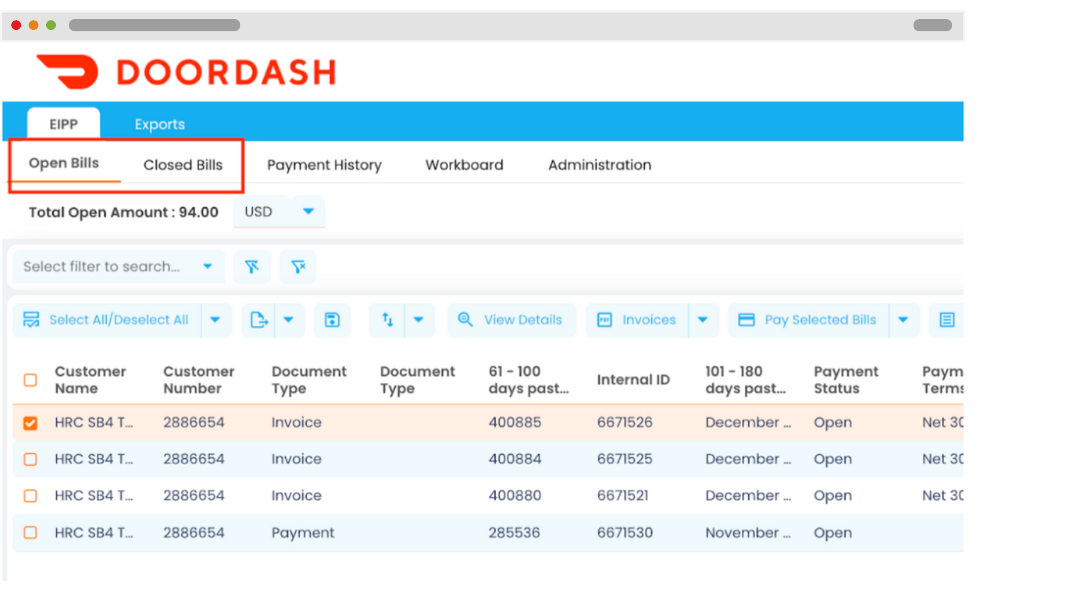Check the Payment row 6671530 checkbox

[x=30, y=532]
